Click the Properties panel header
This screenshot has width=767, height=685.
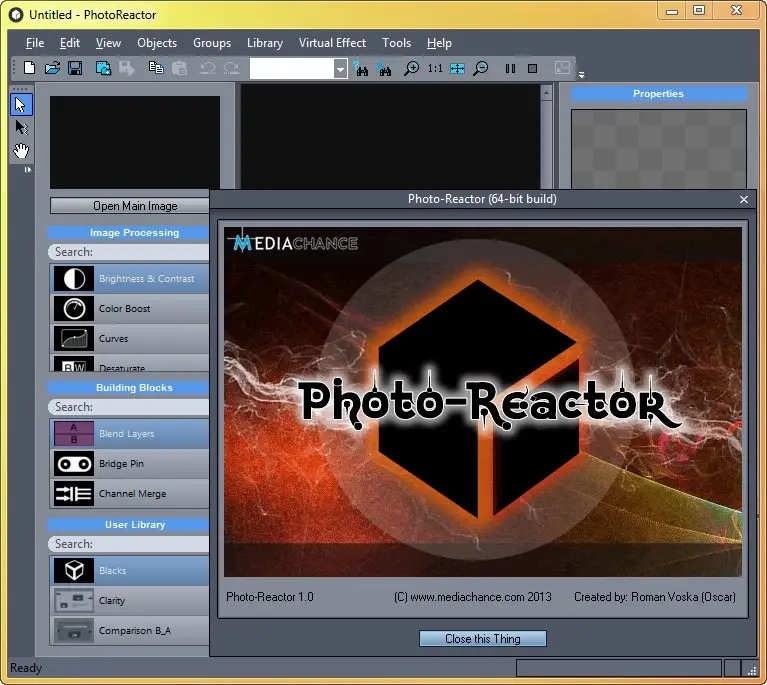pyautogui.click(x=658, y=94)
